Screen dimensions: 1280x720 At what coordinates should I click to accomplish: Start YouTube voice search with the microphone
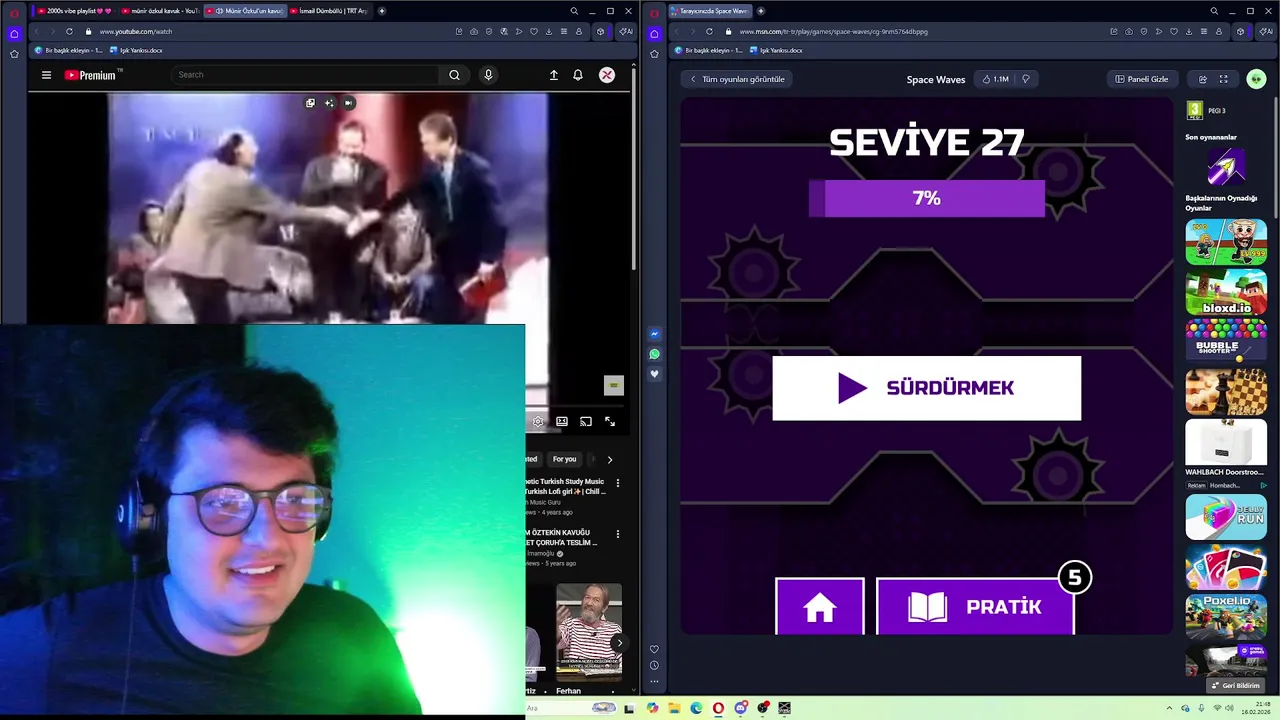click(488, 75)
